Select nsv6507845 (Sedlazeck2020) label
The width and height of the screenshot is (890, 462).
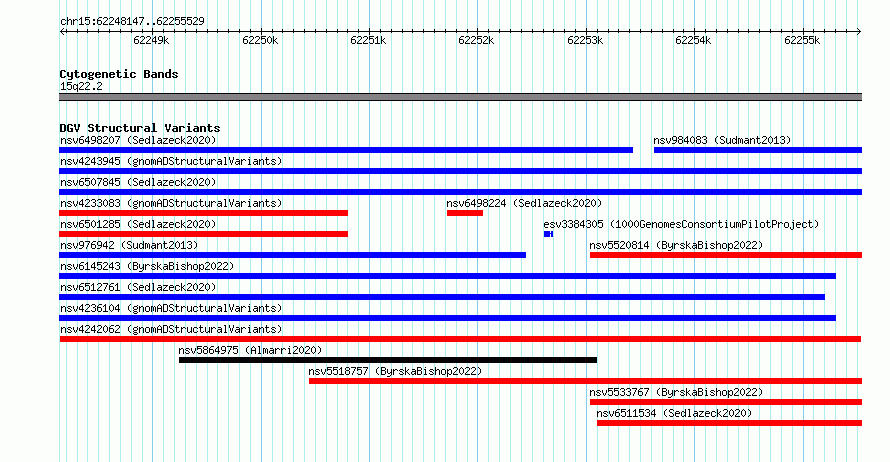[138, 182]
